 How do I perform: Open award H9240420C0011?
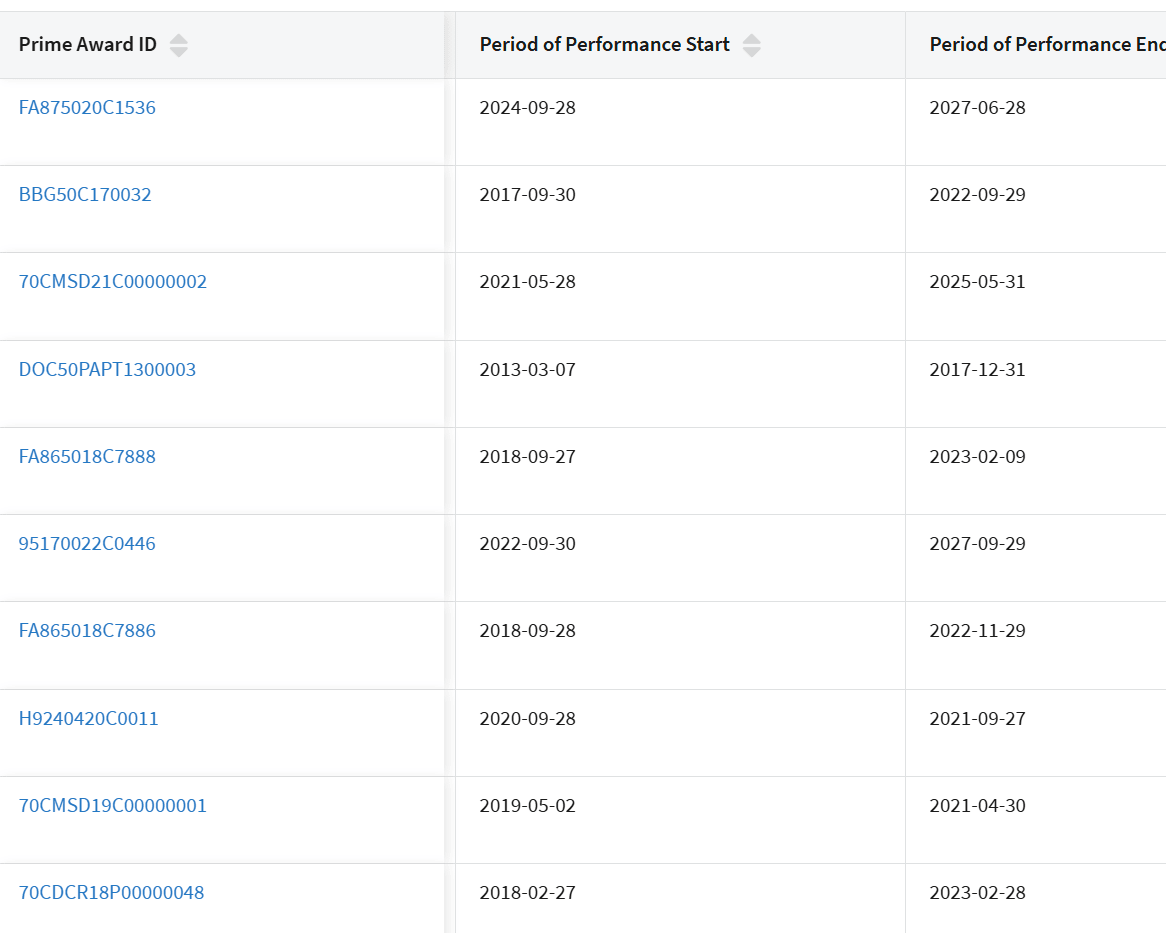[x=88, y=719]
